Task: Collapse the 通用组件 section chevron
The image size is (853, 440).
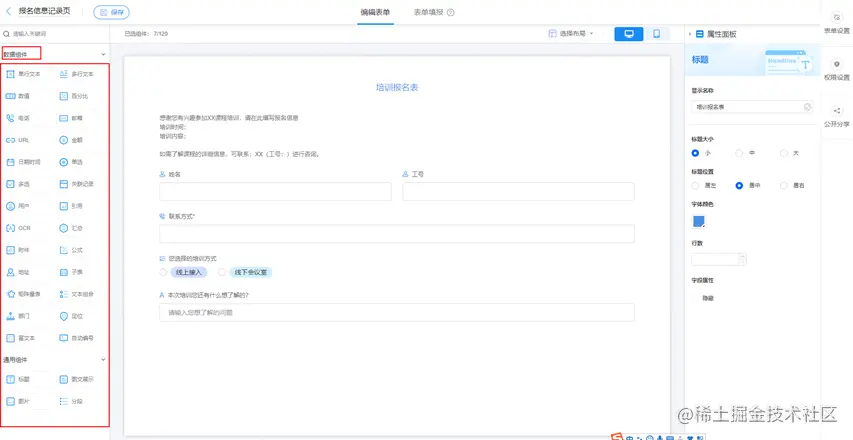Action: coord(103,360)
